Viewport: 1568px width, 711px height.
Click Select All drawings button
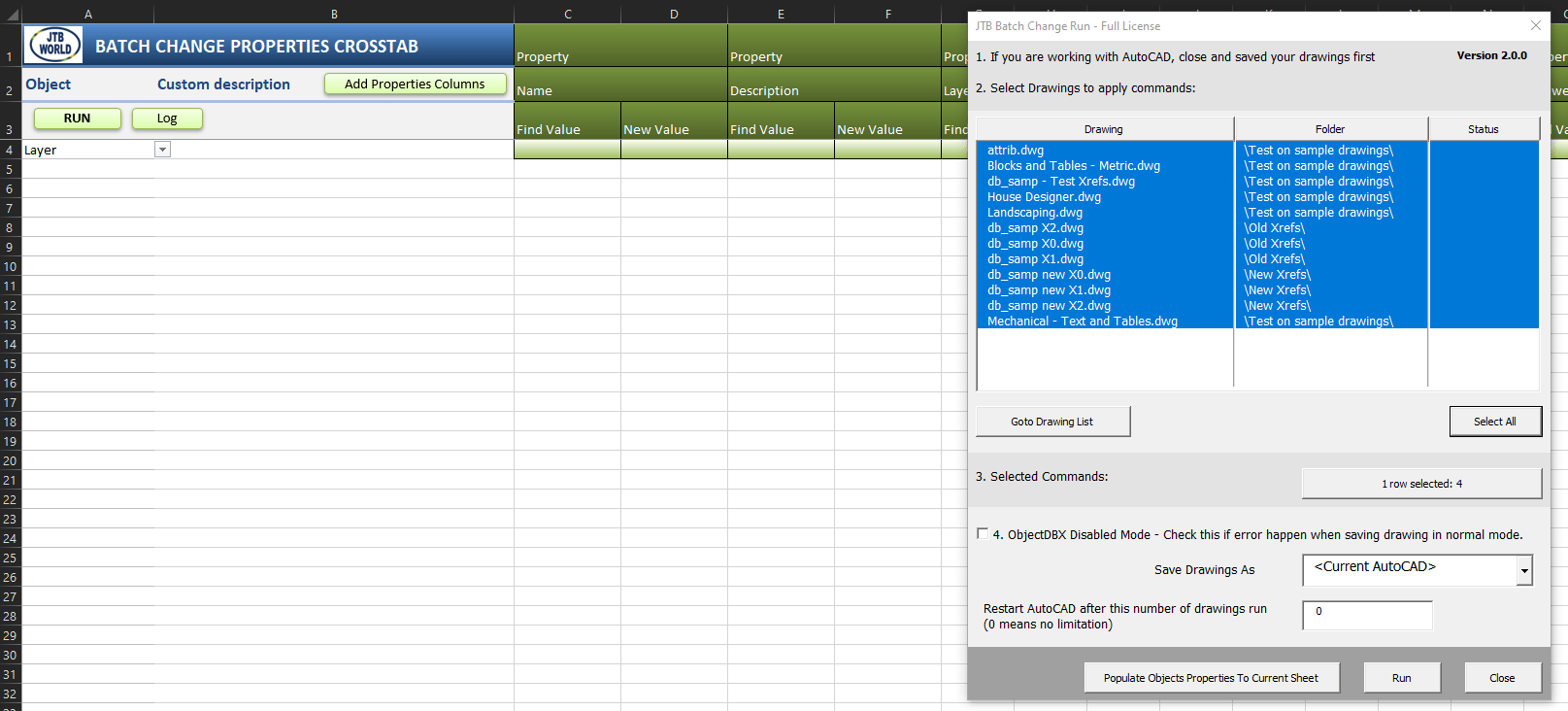tap(1495, 422)
